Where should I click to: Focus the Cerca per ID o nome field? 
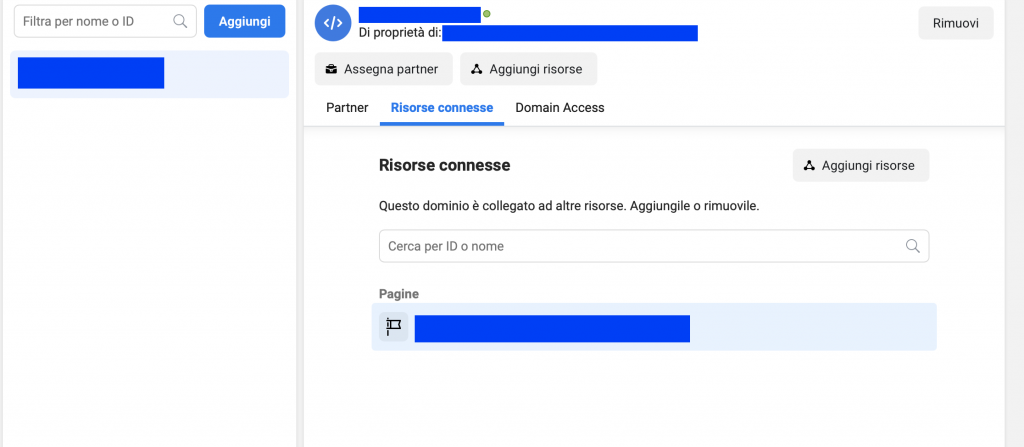tap(640, 246)
